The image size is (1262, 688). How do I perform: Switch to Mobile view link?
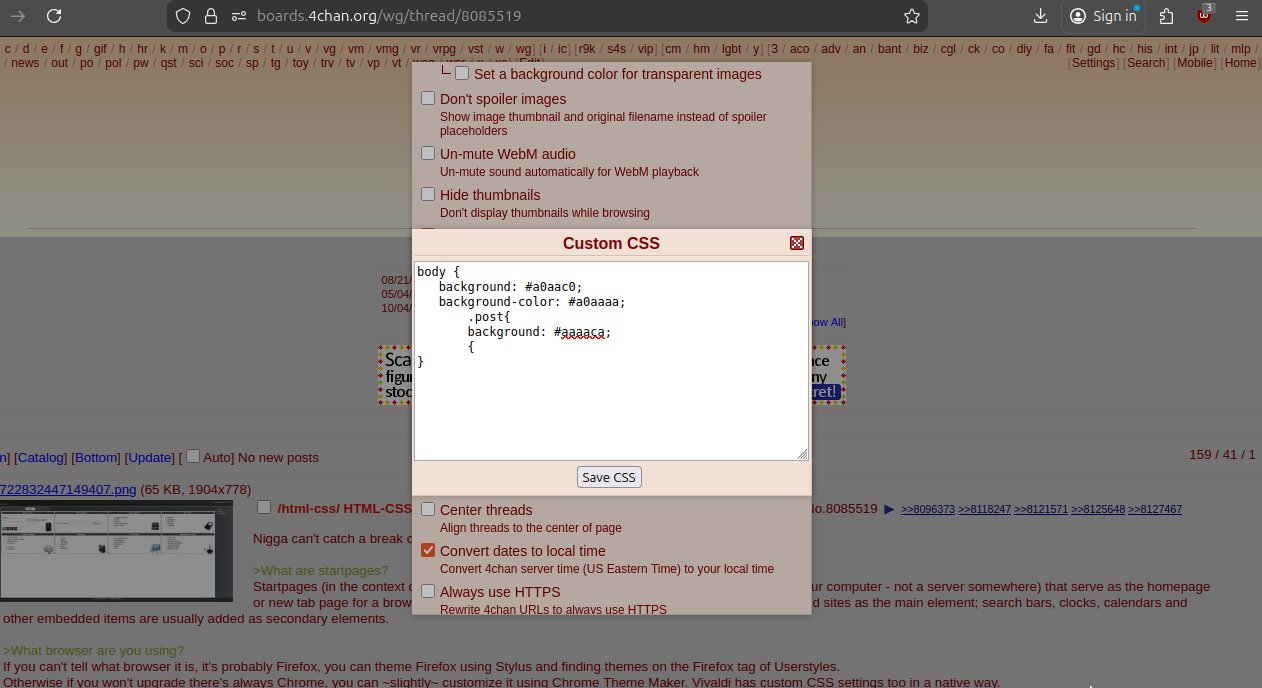tap(1194, 62)
